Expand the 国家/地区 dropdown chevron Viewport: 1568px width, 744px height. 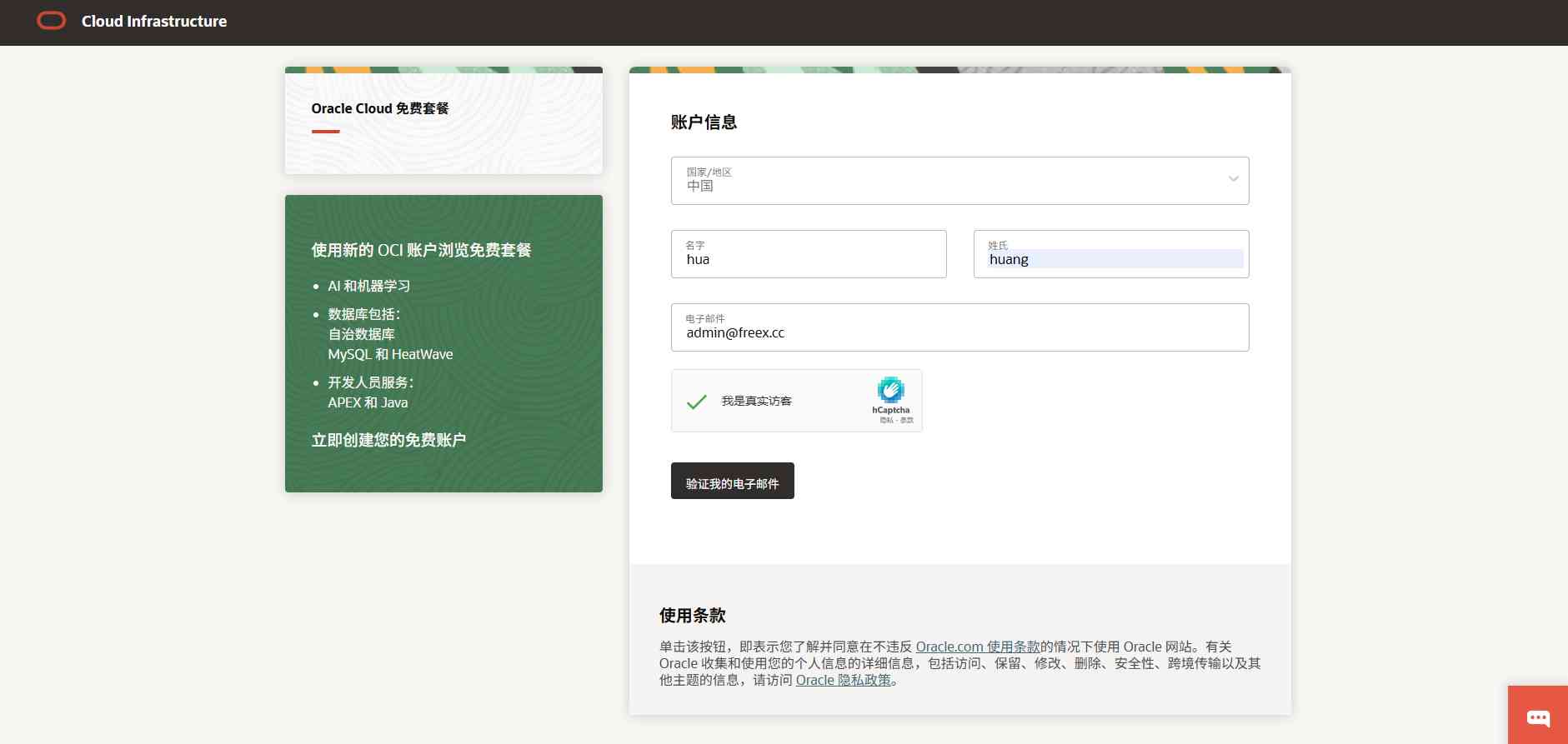click(x=1233, y=179)
